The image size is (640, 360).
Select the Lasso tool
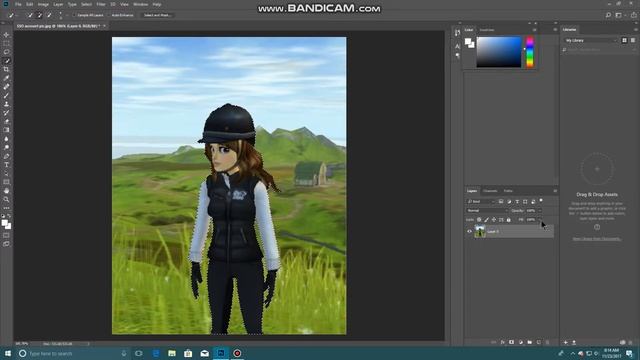click(x=6, y=52)
